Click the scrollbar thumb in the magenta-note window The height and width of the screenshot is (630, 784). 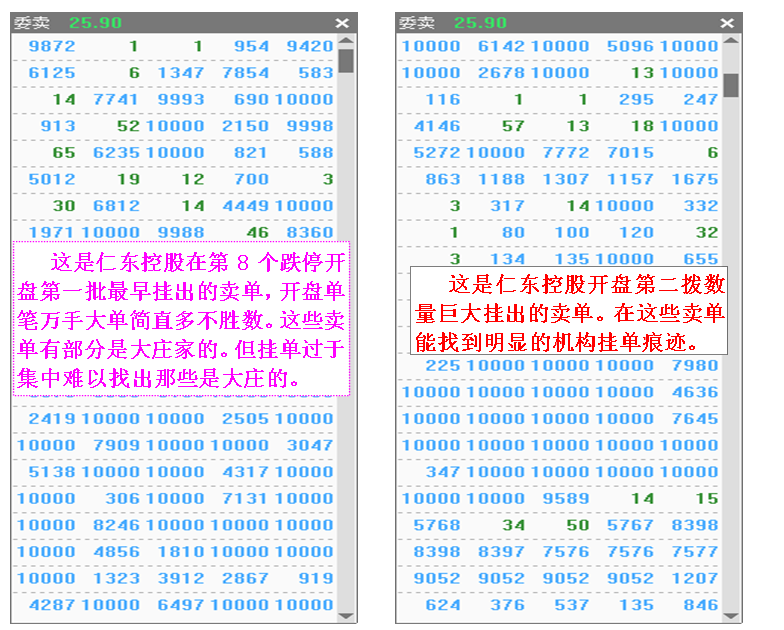pyautogui.click(x=346, y=61)
